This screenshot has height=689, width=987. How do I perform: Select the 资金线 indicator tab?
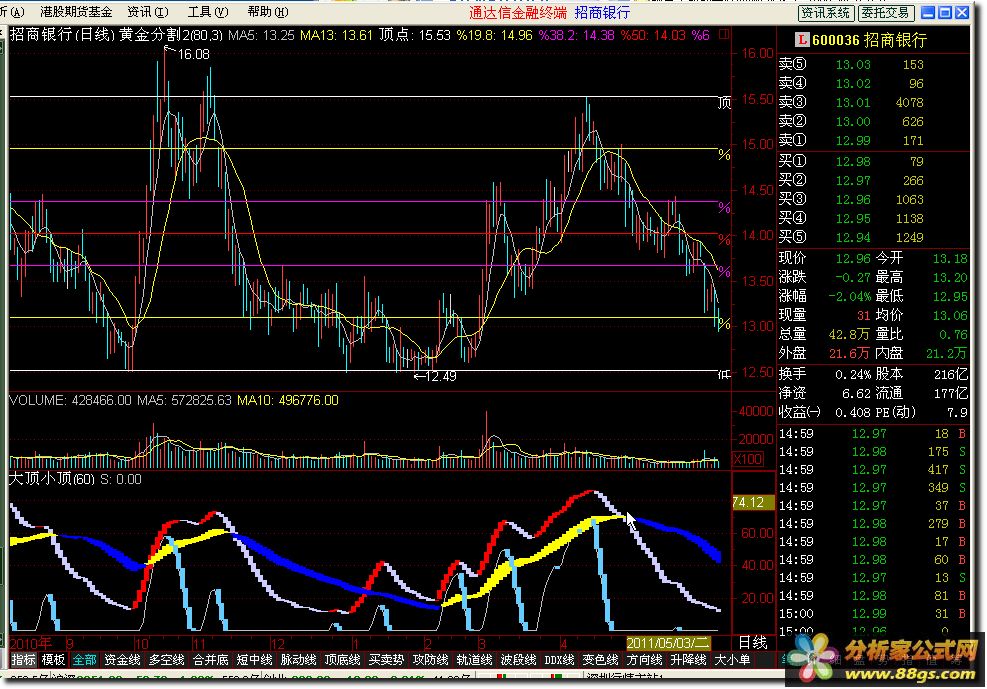[122, 660]
